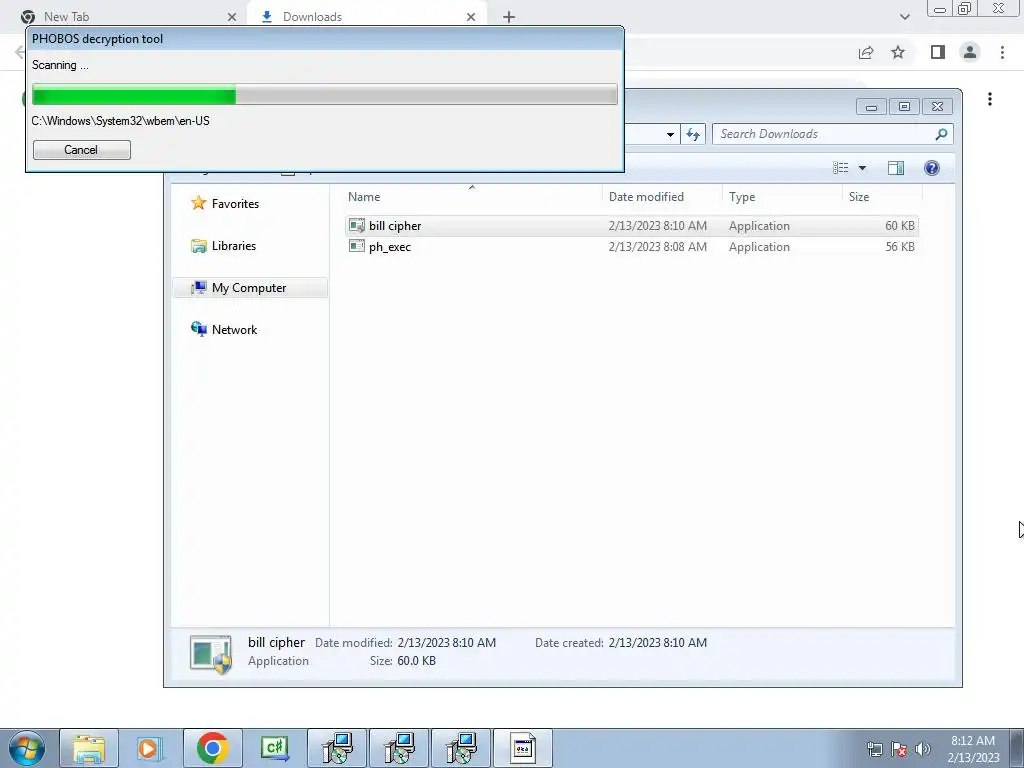Close the New Tab browser tab
This screenshot has height=768, width=1024.
[x=232, y=17]
